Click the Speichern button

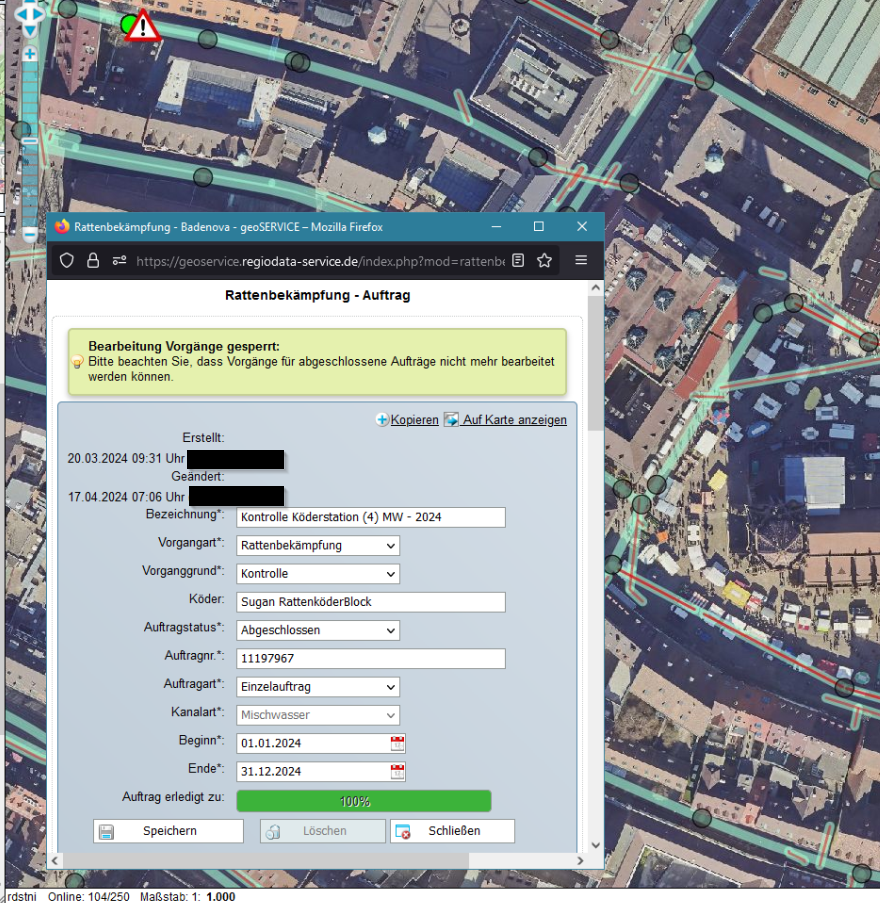point(168,831)
